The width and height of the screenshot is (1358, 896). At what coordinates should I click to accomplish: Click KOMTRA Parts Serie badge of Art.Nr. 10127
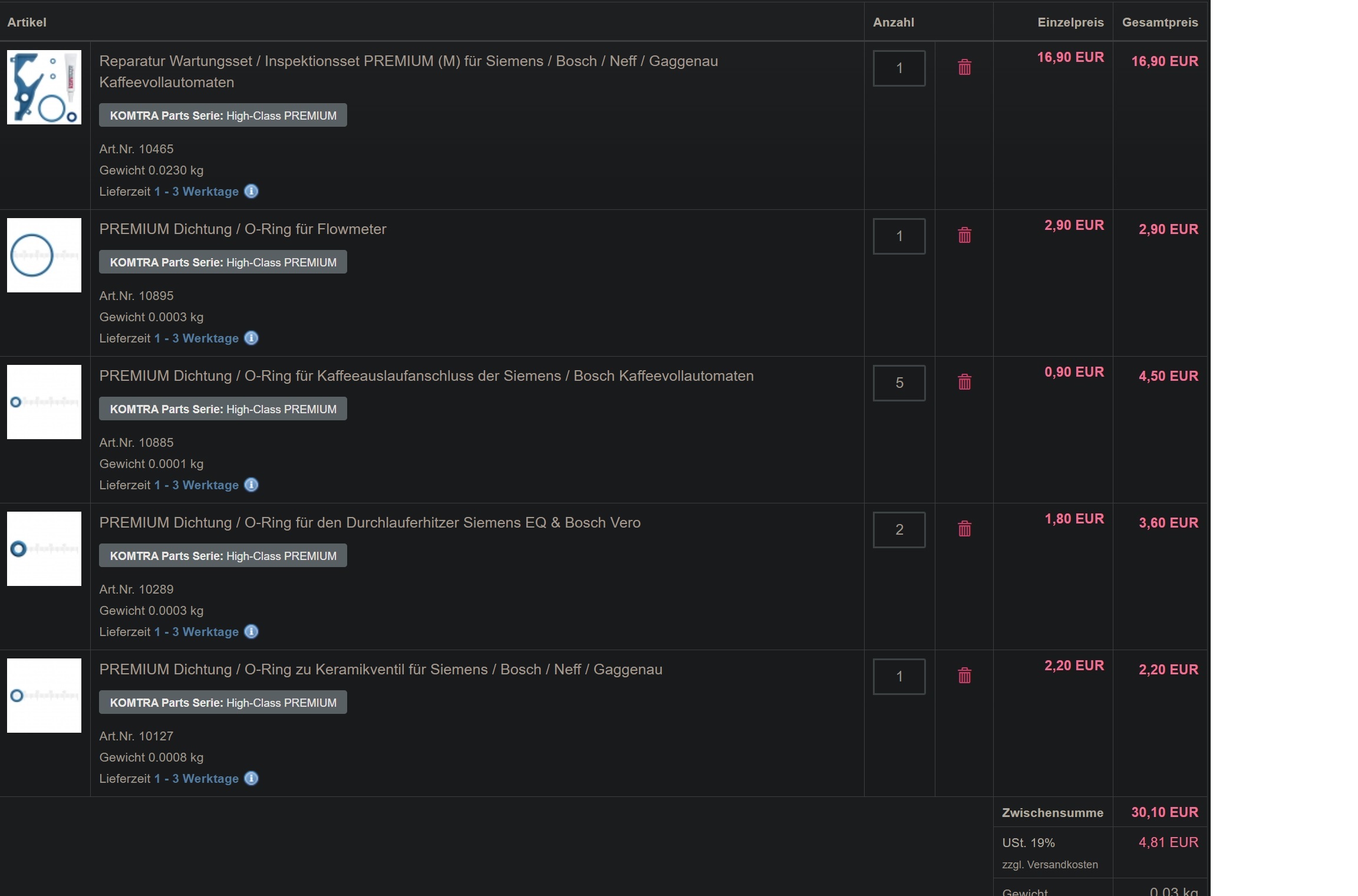pyautogui.click(x=223, y=703)
